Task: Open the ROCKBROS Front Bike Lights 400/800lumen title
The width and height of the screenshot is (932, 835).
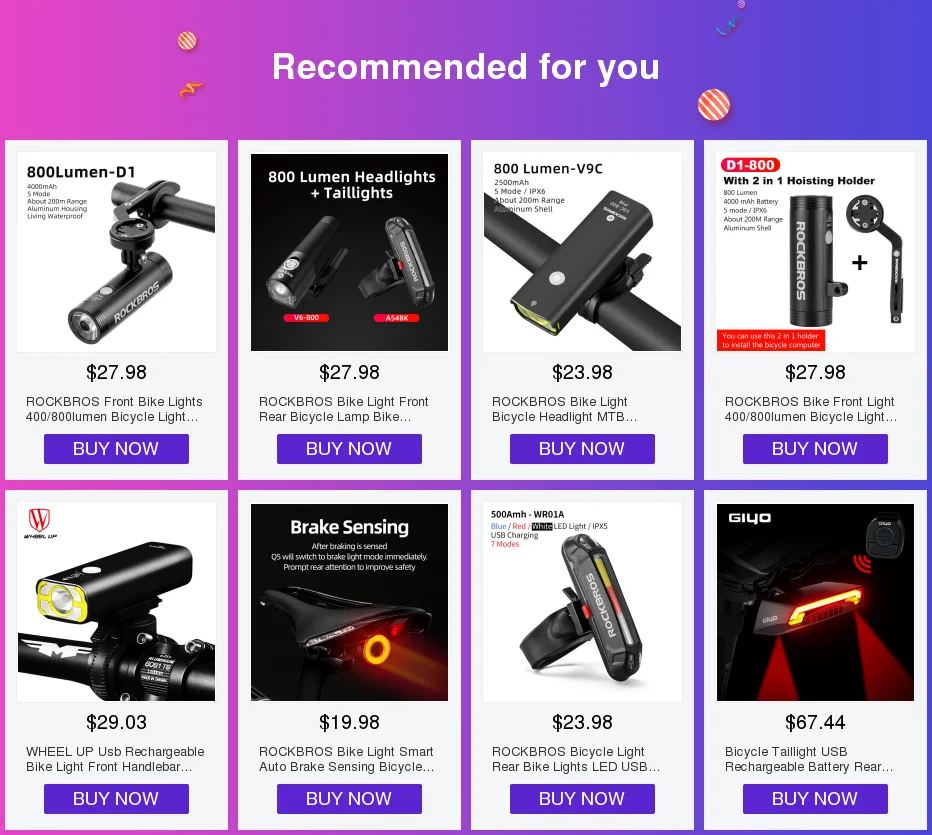Action: tap(114, 409)
